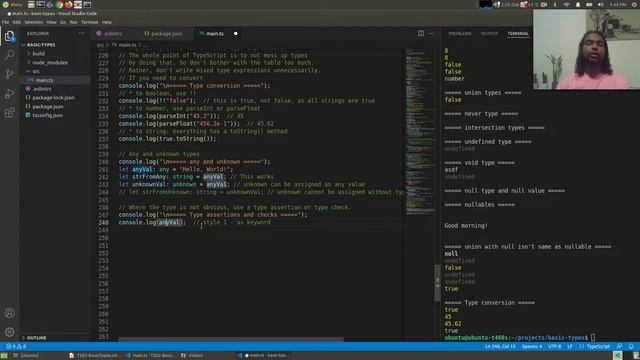This screenshot has width=640, height=360.
Task: Open package-lock.json in file tree
Action: (x=55, y=98)
